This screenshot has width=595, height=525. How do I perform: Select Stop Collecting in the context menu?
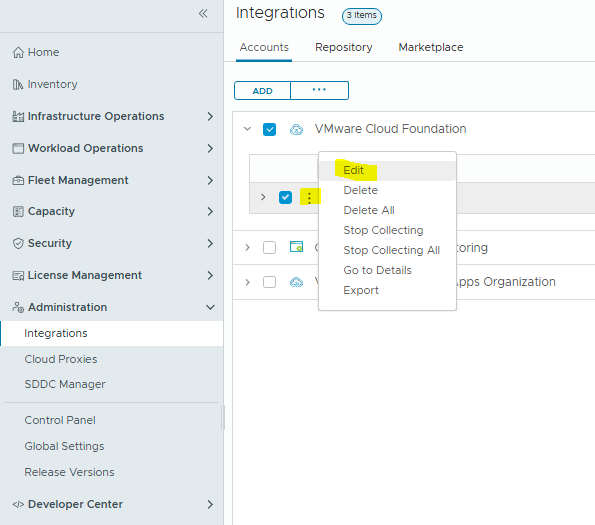click(387, 231)
